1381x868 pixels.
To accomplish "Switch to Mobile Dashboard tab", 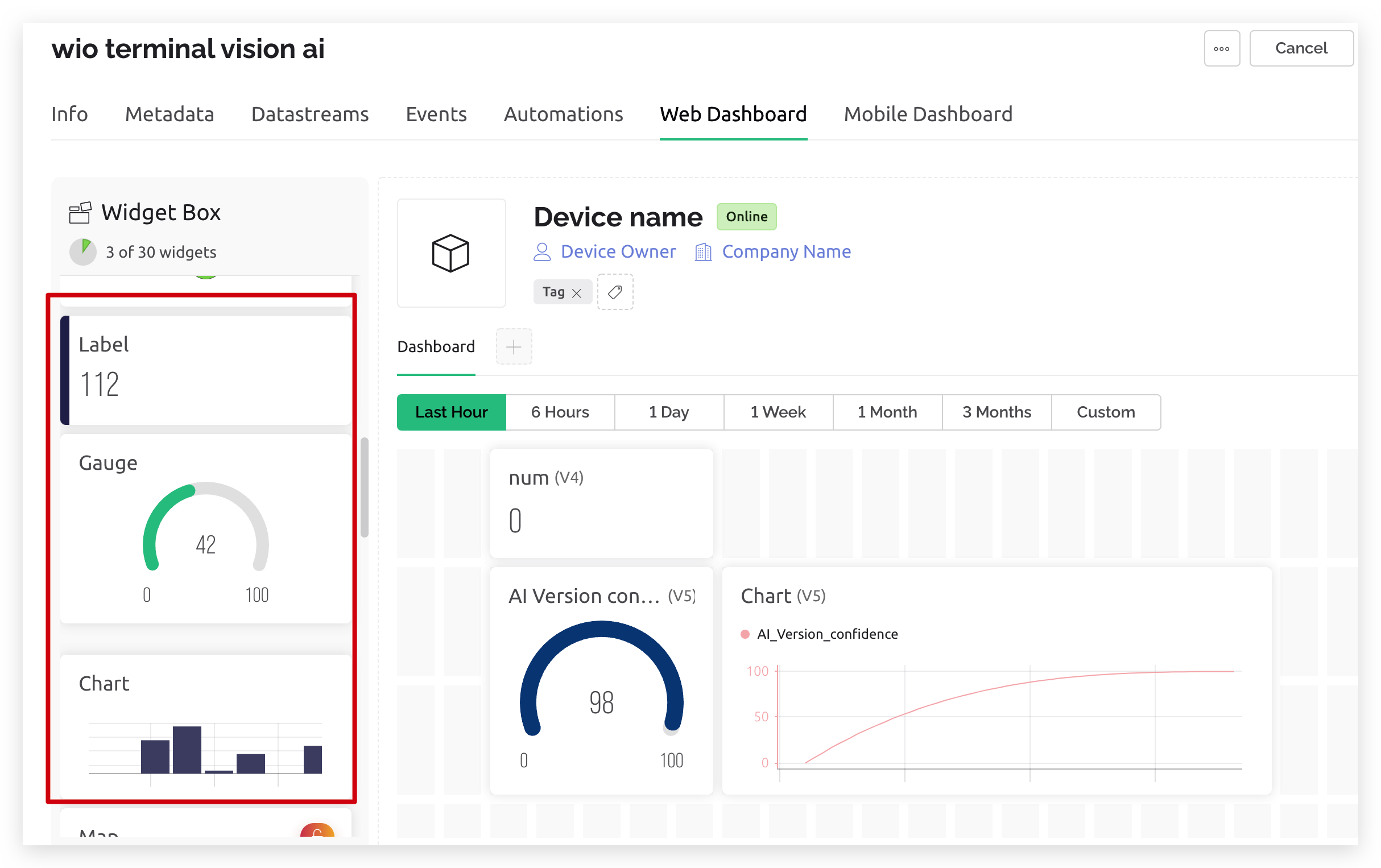I will point(900,113).
